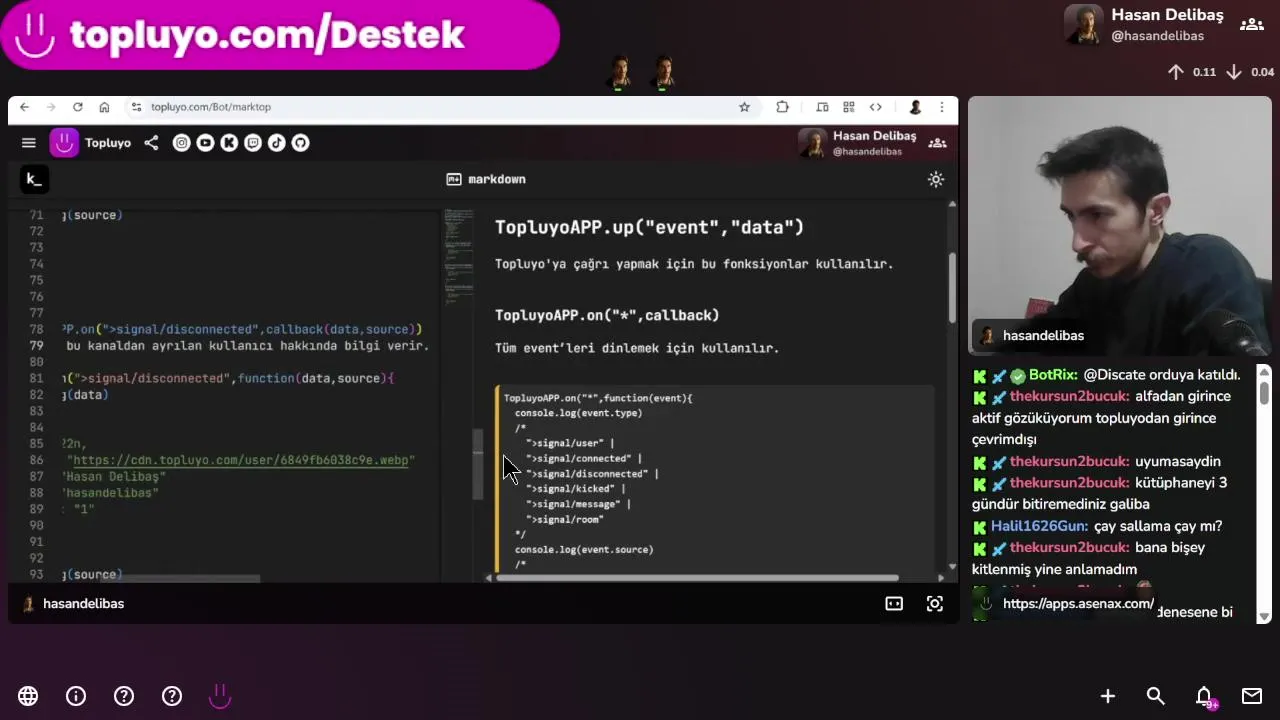Screen dimensions: 1280x720
Task: Open the info icon in the bottom bar
Action: 76,696
